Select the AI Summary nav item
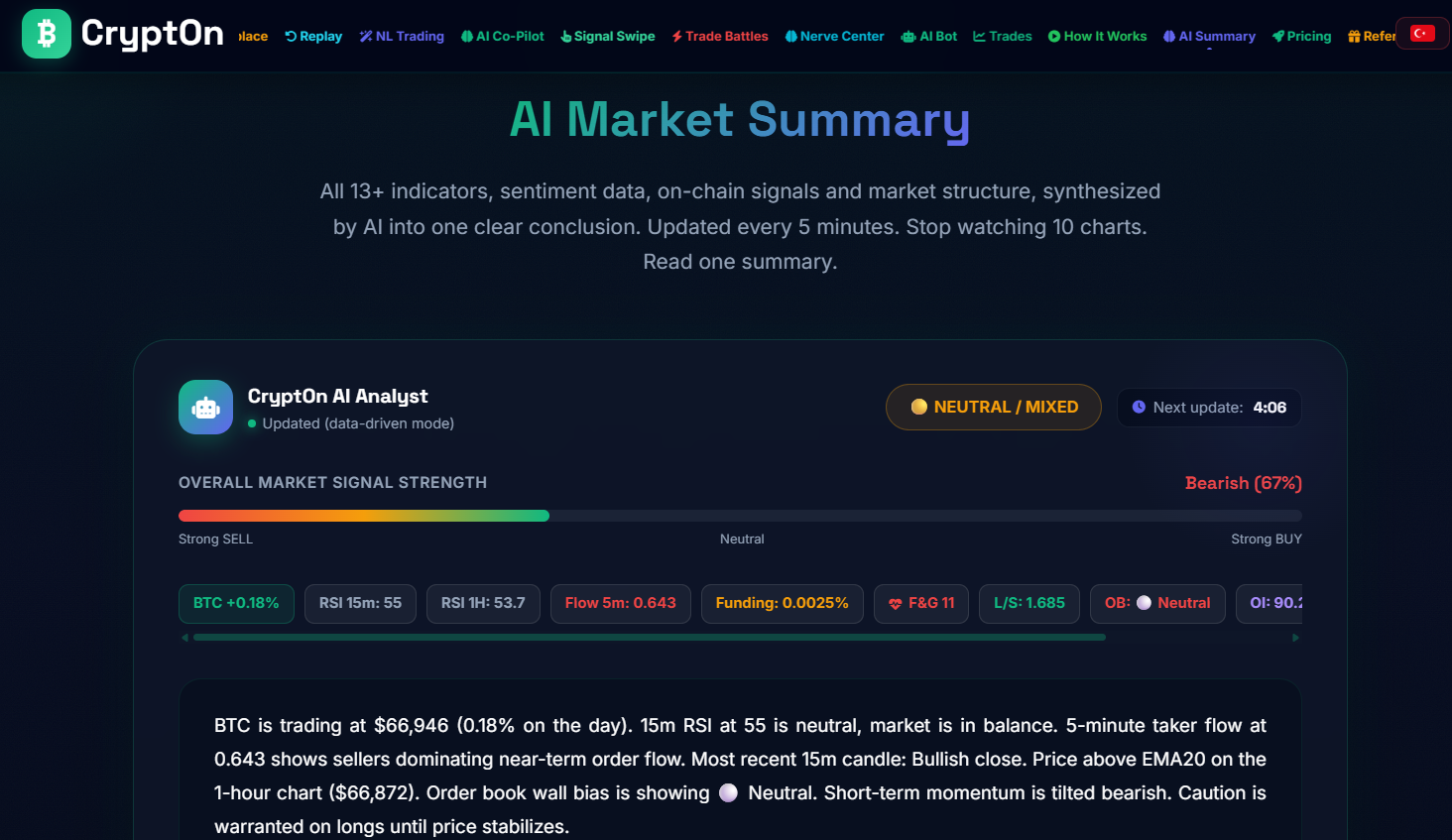Viewport: 1452px width, 840px height. coord(1209,37)
